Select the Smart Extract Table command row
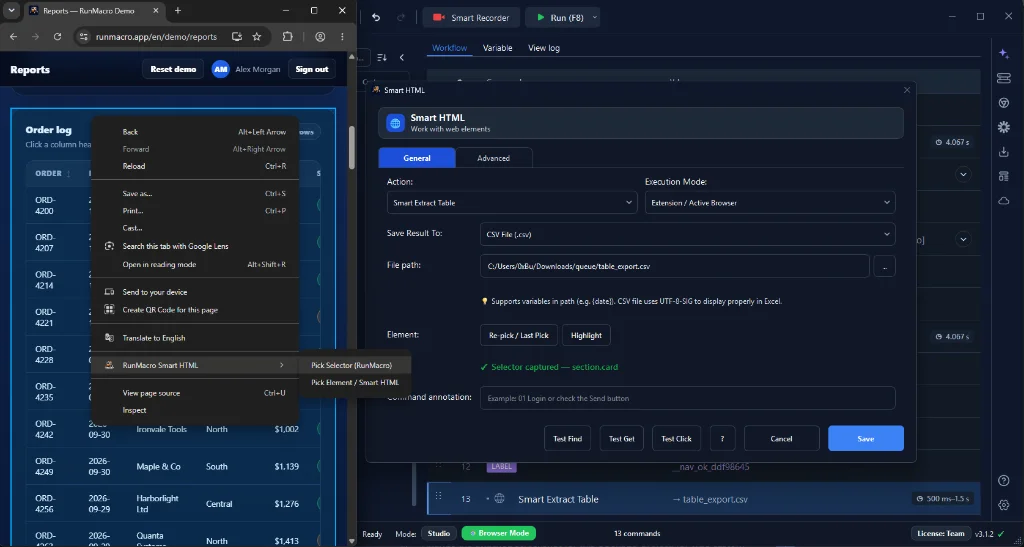The width and height of the screenshot is (1024, 547). (x=704, y=499)
